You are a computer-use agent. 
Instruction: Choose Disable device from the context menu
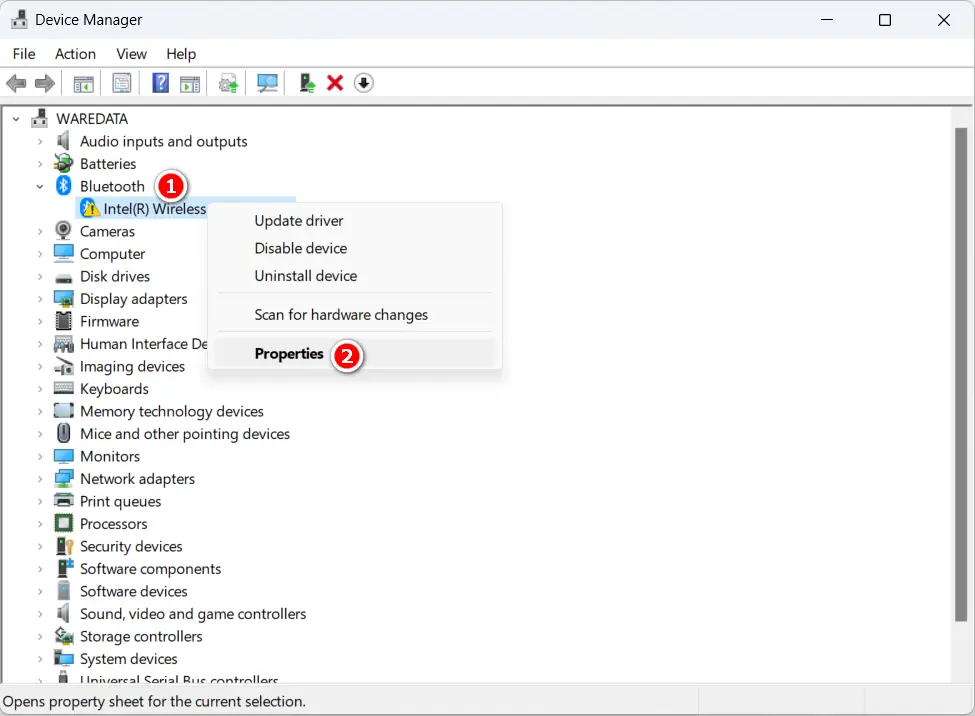coord(301,248)
